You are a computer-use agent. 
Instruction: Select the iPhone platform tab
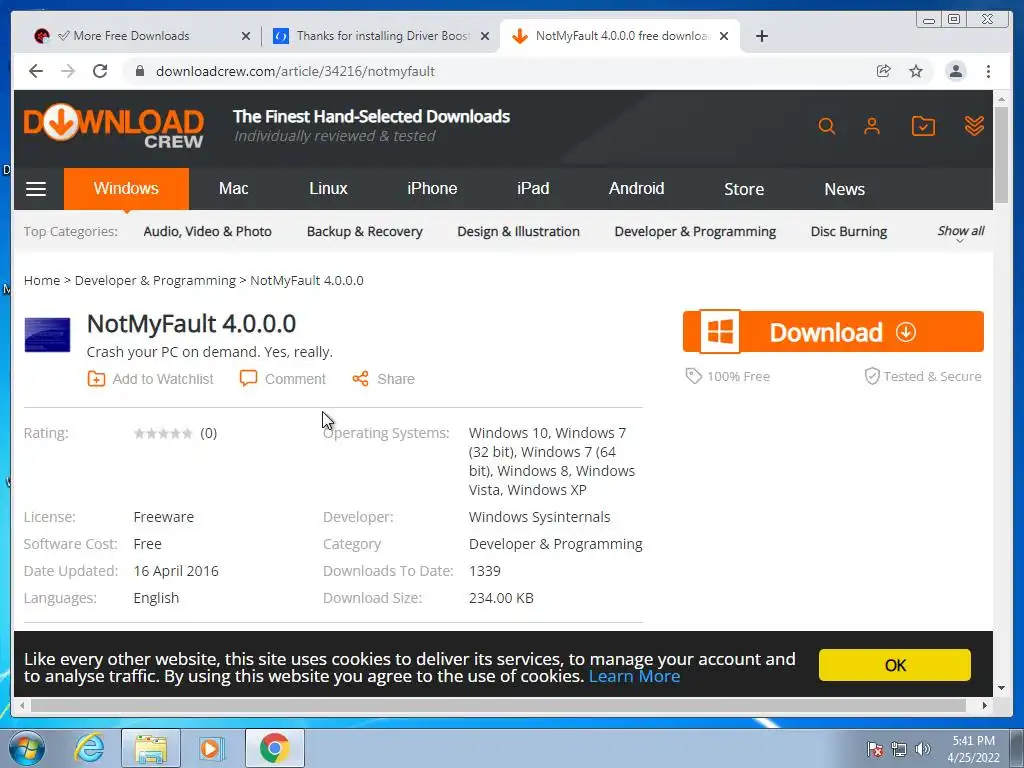coord(432,189)
